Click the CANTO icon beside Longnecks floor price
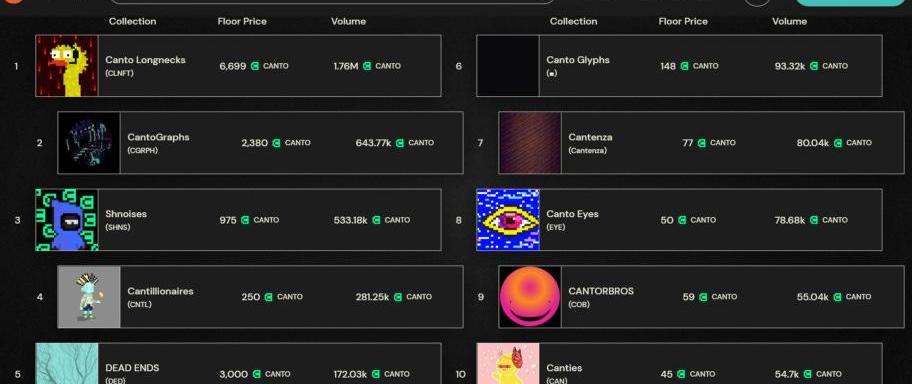This screenshot has height=384, width=912. 255,66
